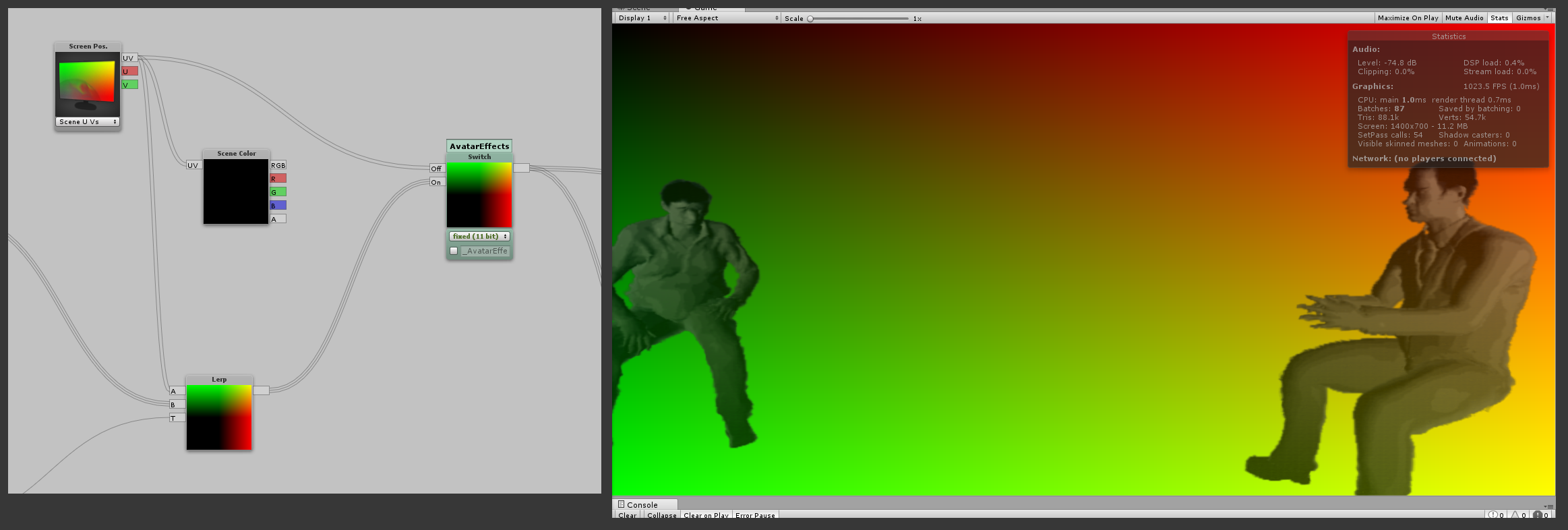Adjust the Scale slider in Game view
Screen dimensions: 1568x530
859,19
